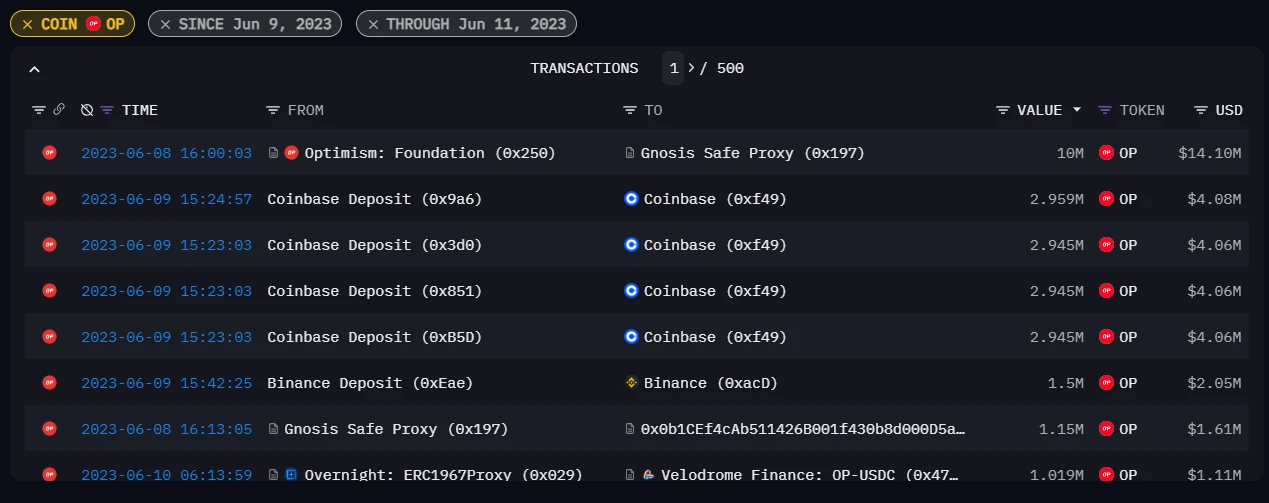The height and width of the screenshot is (503, 1269).
Task: Open the USD column filter icon
Action: [x=1201, y=110]
